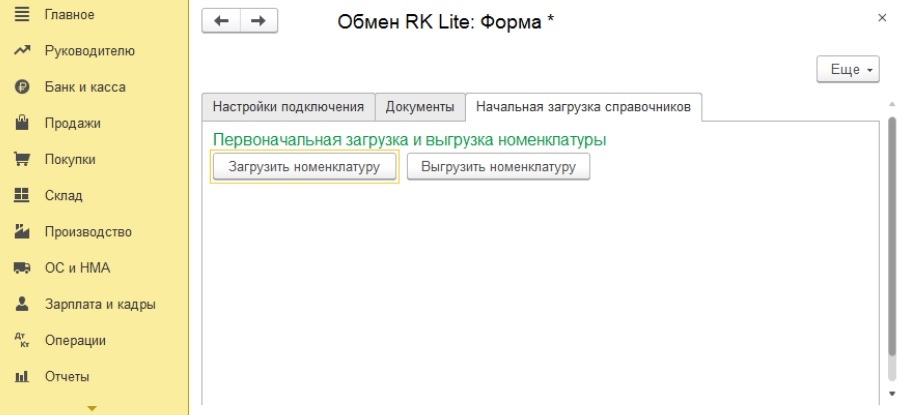Click the Продажи shopping bag icon
Image resolution: width=898 pixels, height=415 pixels.
point(22,123)
